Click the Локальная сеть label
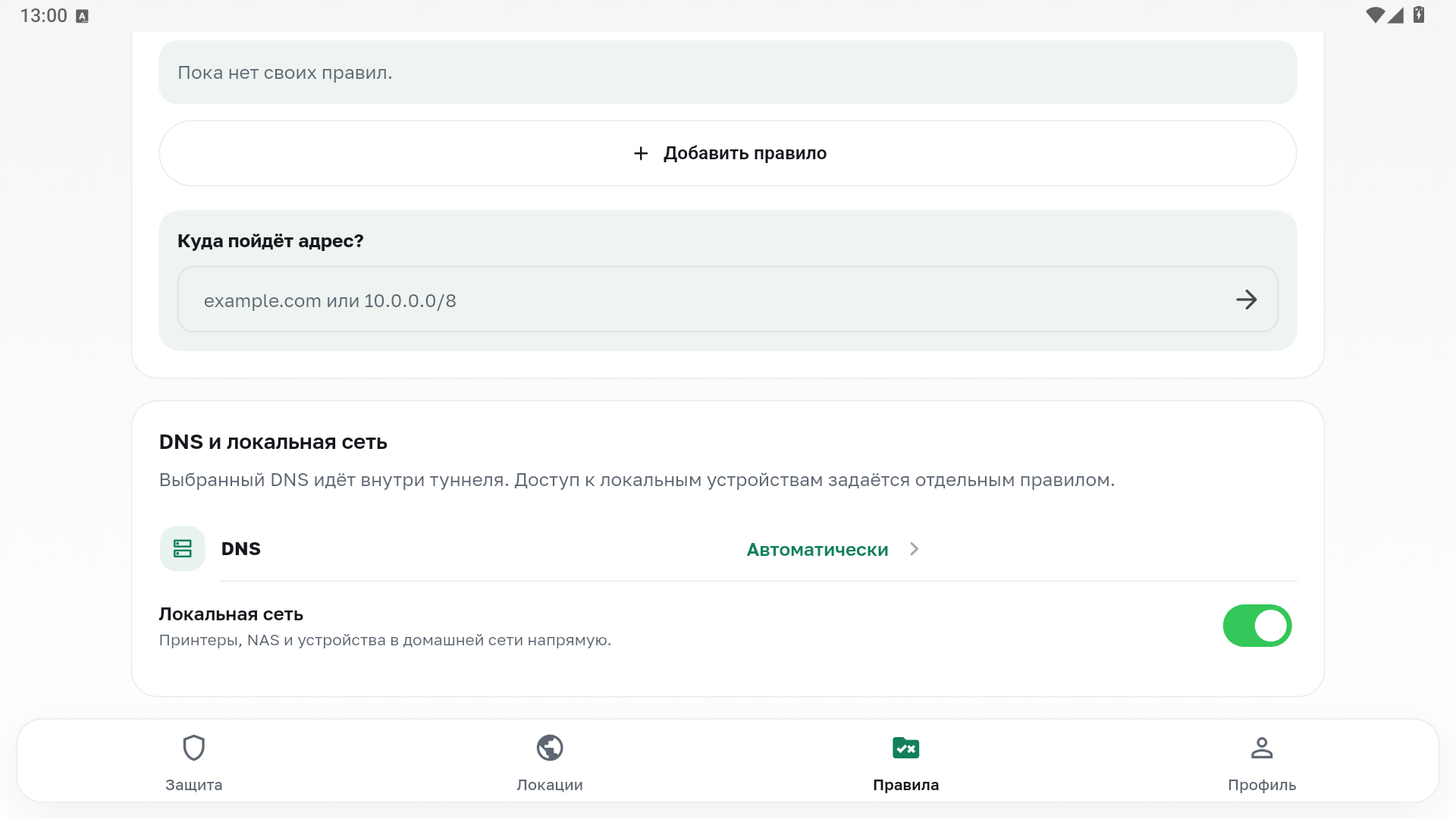The height and width of the screenshot is (819, 1456). click(x=231, y=614)
